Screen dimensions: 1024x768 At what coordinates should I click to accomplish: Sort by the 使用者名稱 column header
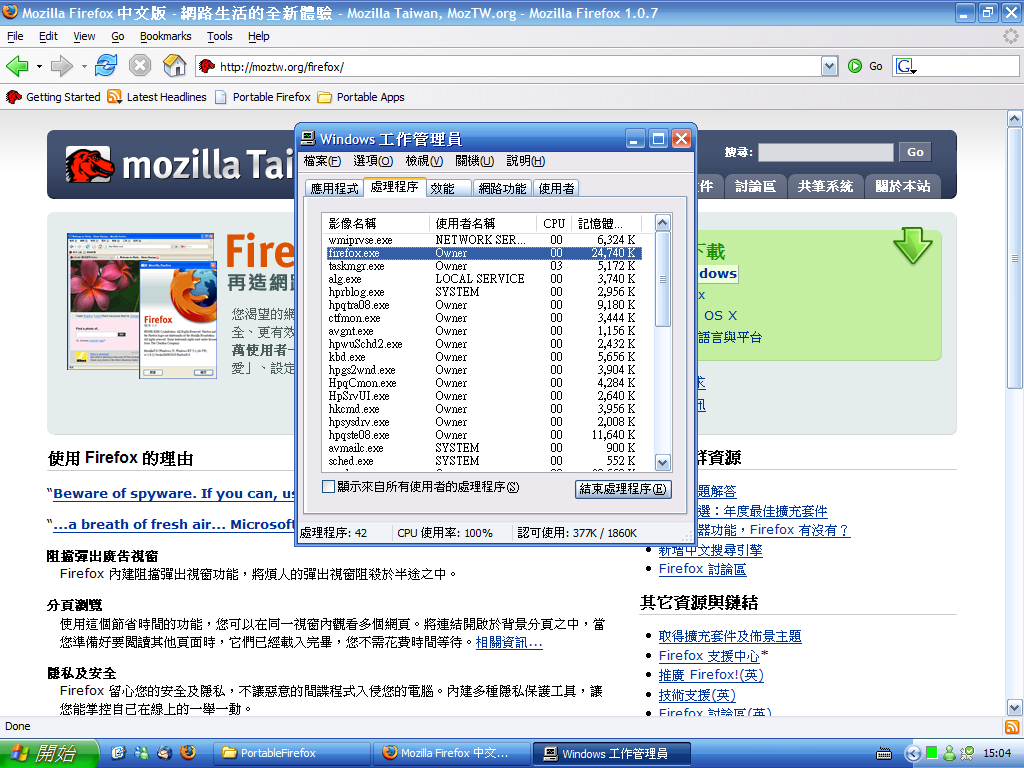point(483,223)
